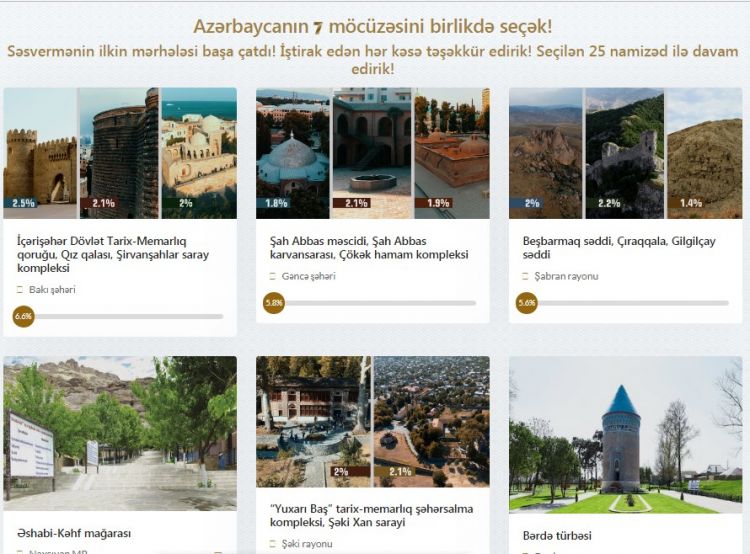
Task: Open the "Yuxarı Baş" tarix-memarlıq title link
Action: coord(371,515)
